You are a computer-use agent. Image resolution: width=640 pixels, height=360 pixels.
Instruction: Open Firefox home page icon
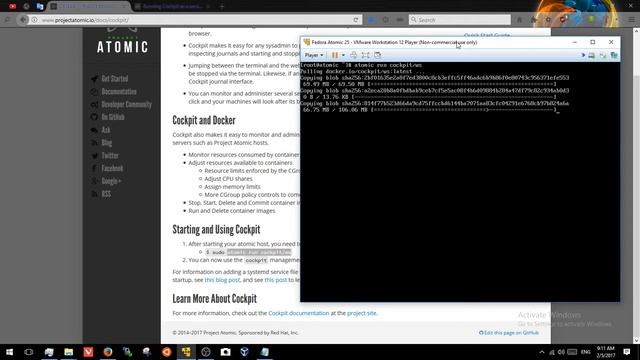tap(520, 20)
